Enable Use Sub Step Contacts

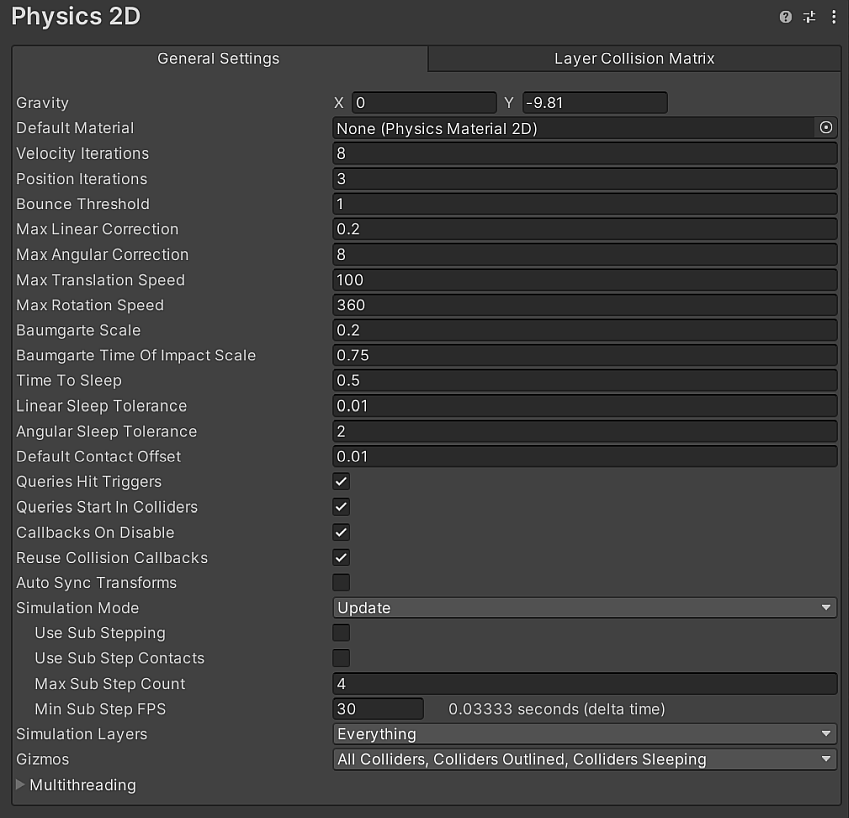[x=340, y=658]
